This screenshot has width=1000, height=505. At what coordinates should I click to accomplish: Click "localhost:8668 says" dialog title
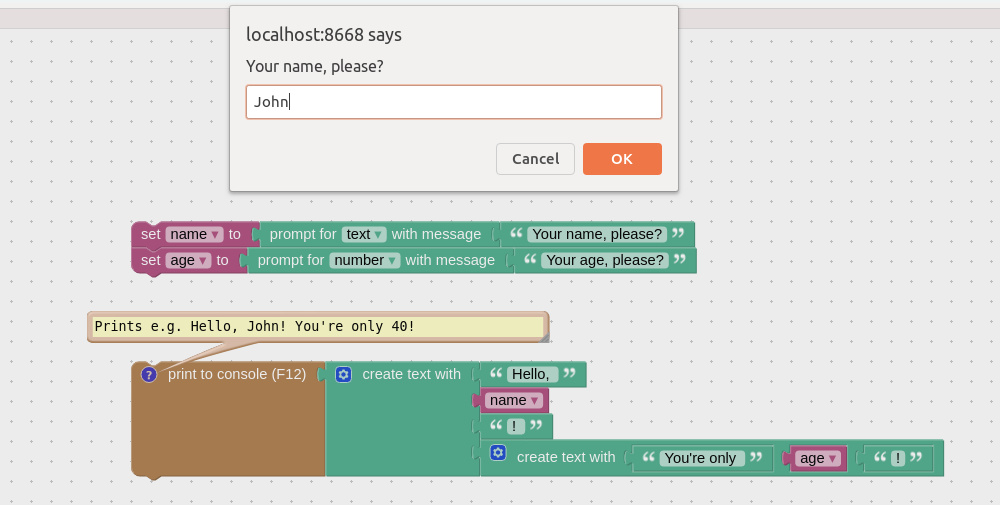324,34
